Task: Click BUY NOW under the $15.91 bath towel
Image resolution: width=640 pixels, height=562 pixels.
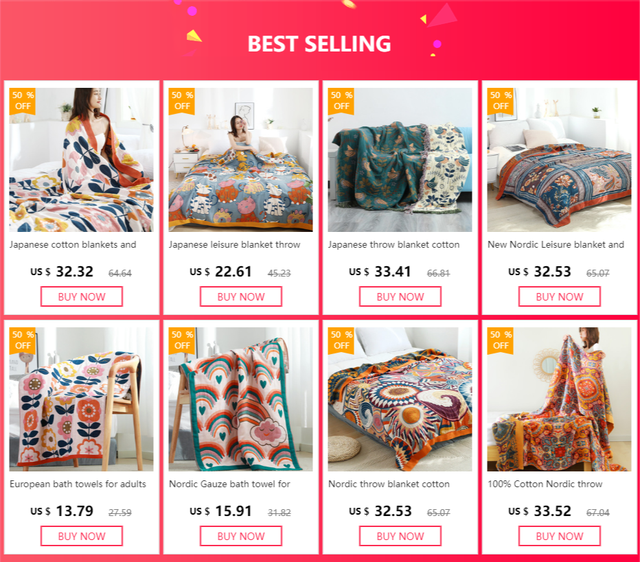Action: coord(241,536)
